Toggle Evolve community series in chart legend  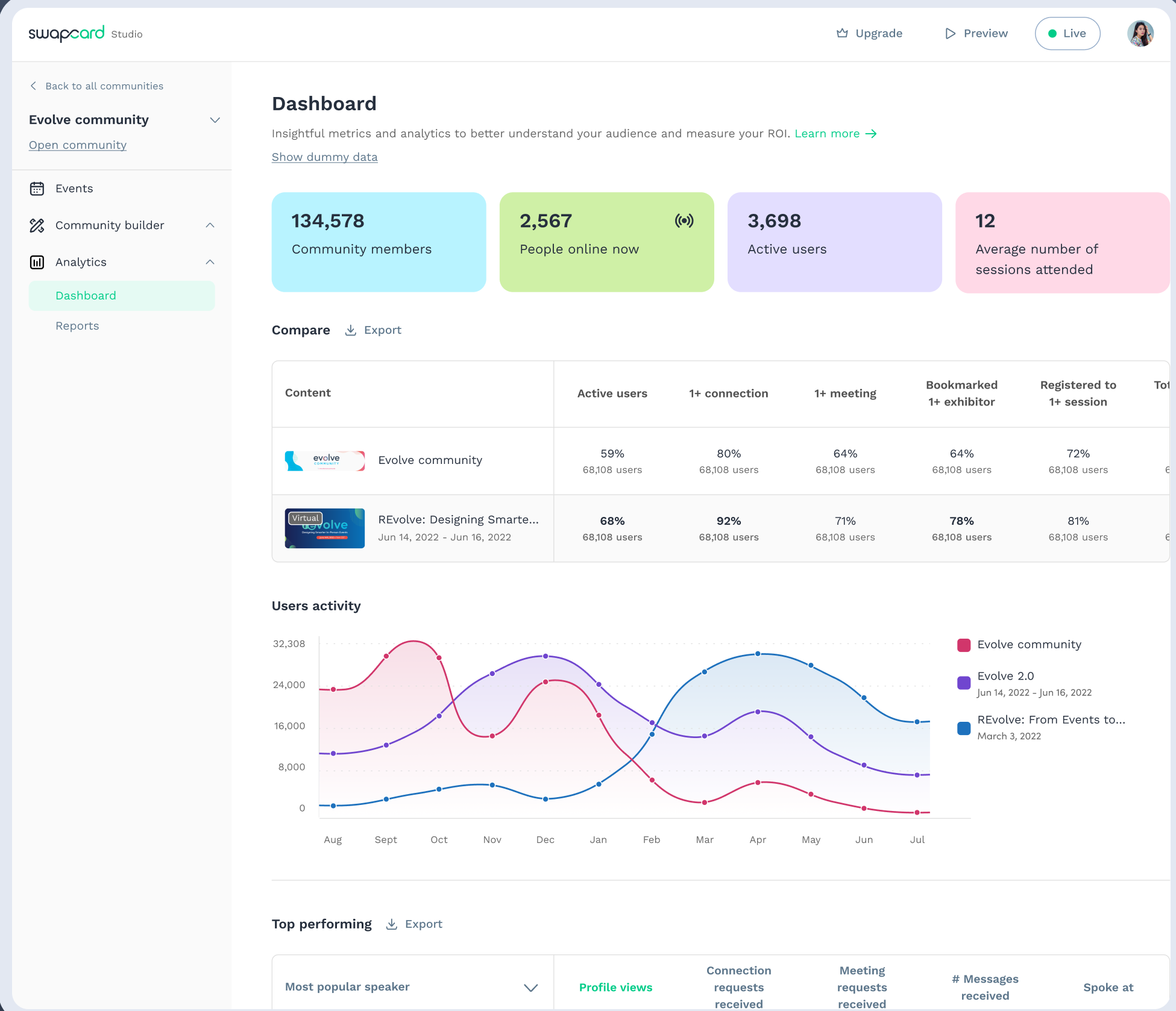(x=1029, y=645)
